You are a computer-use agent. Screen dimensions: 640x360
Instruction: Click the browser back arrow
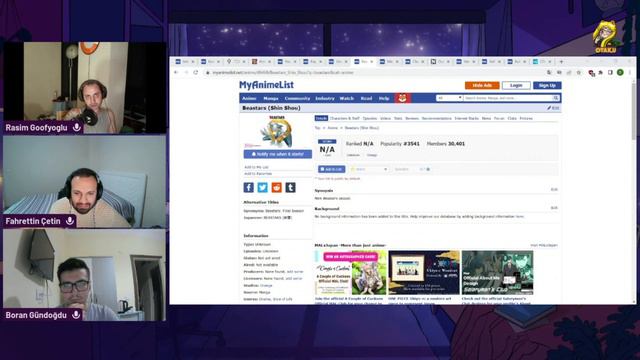[x=176, y=72]
